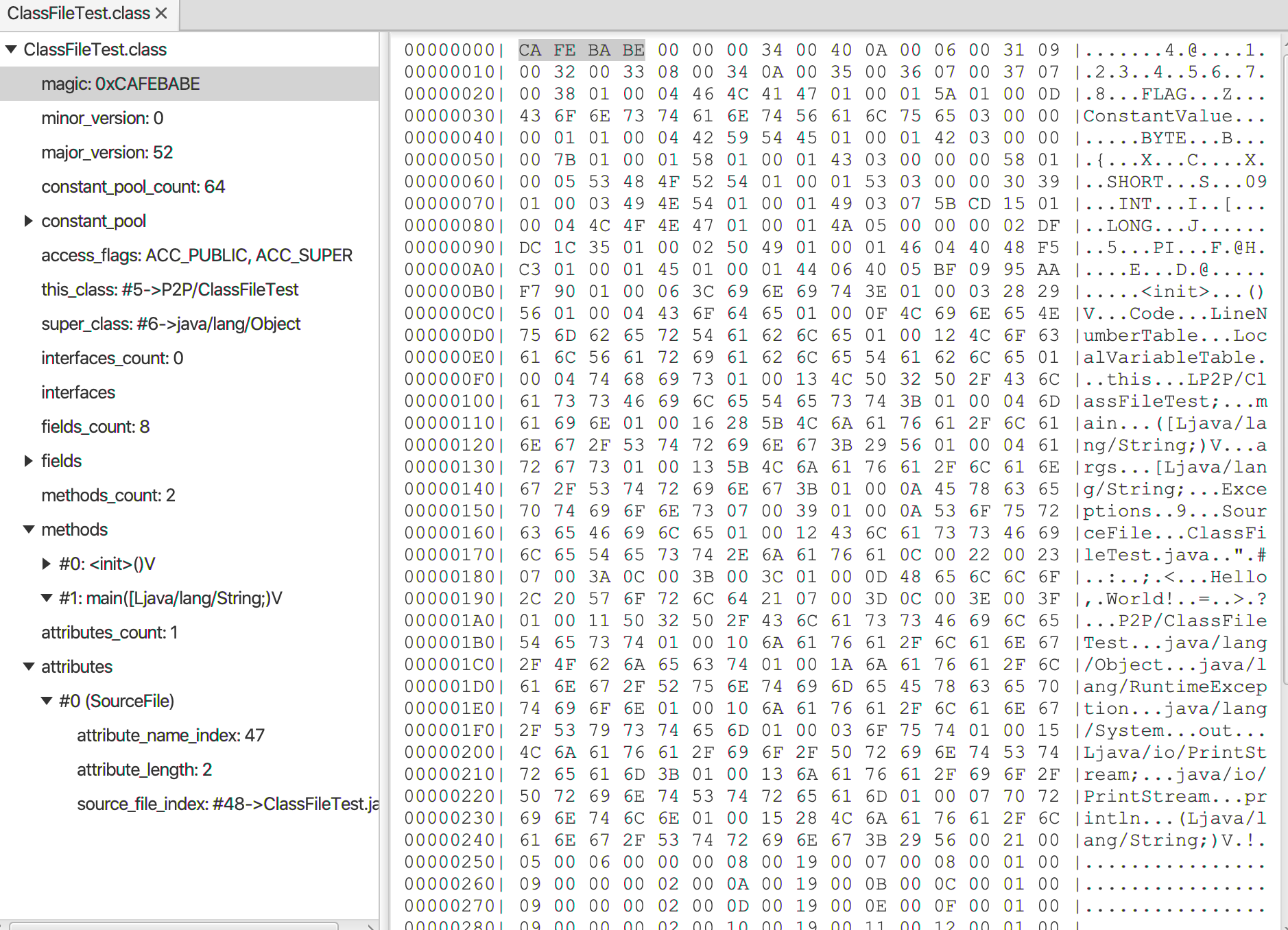Click horizontal scrollbar of tree panel

tap(174, 925)
